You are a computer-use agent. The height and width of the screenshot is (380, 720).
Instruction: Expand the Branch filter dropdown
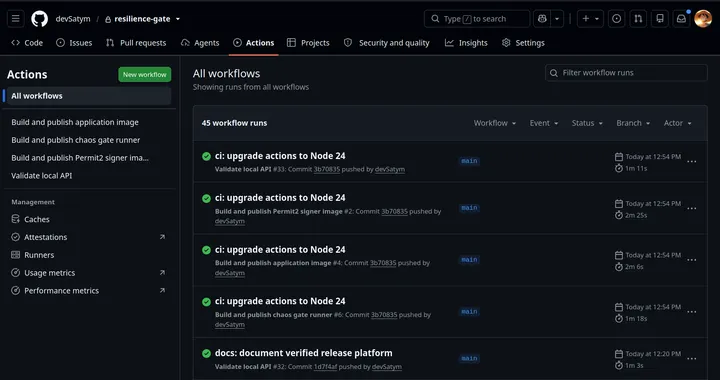click(x=633, y=123)
